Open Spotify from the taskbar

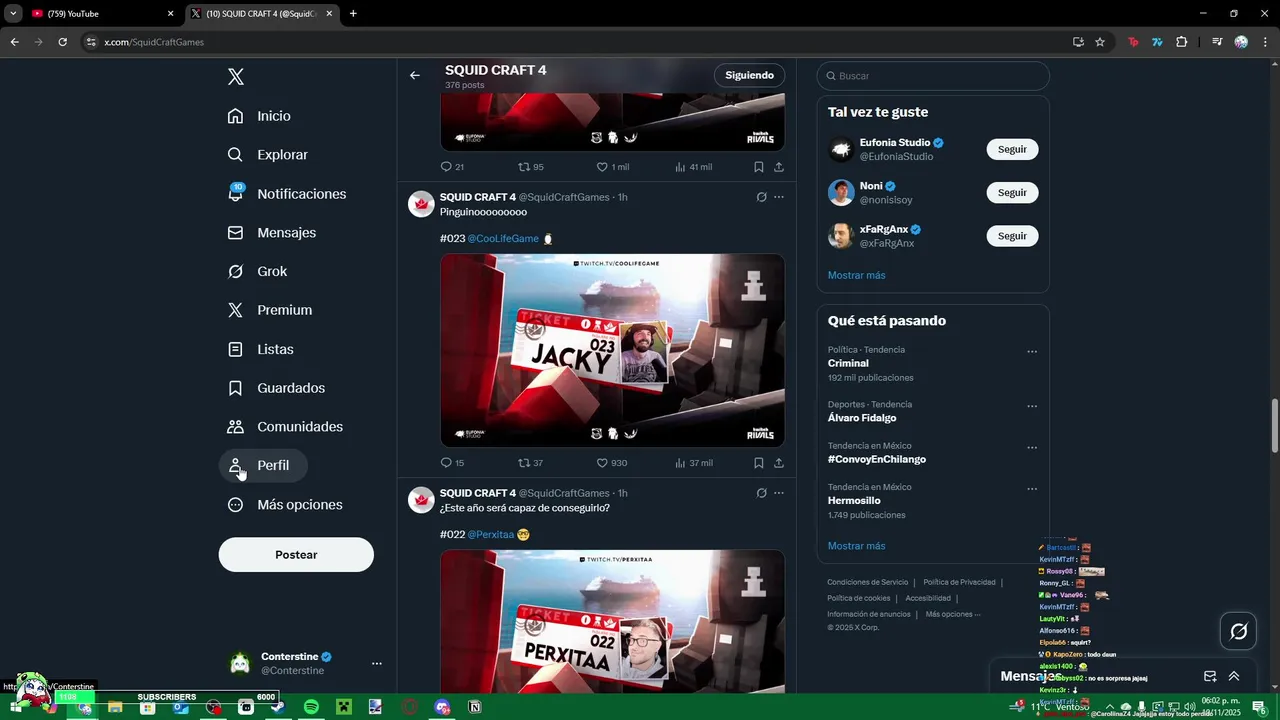click(x=311, y=707)
